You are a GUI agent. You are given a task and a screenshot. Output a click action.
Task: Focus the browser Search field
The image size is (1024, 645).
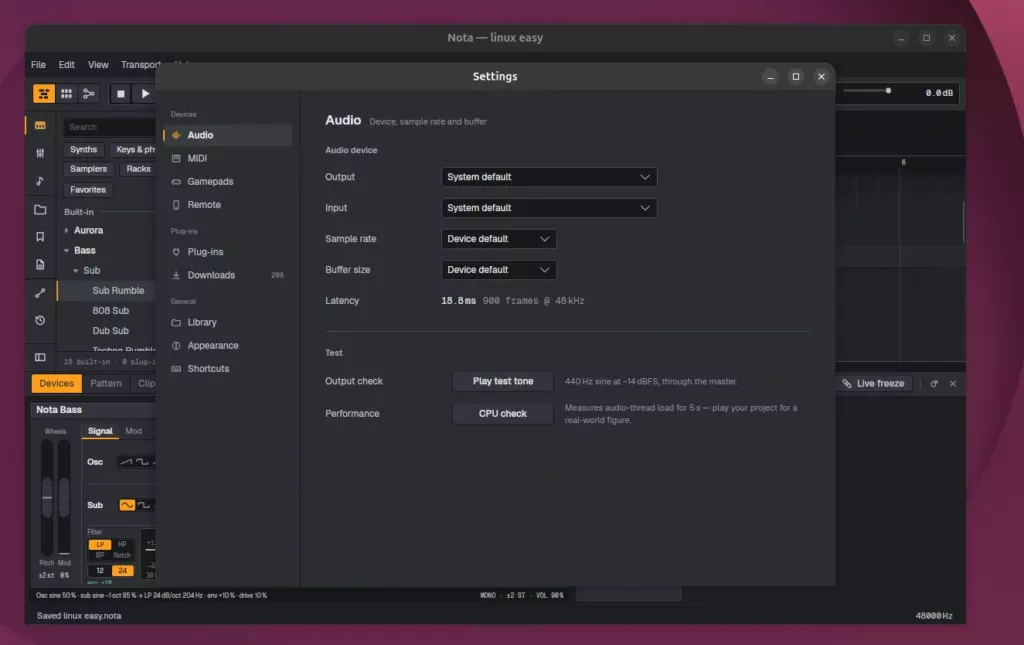point(111,127)
